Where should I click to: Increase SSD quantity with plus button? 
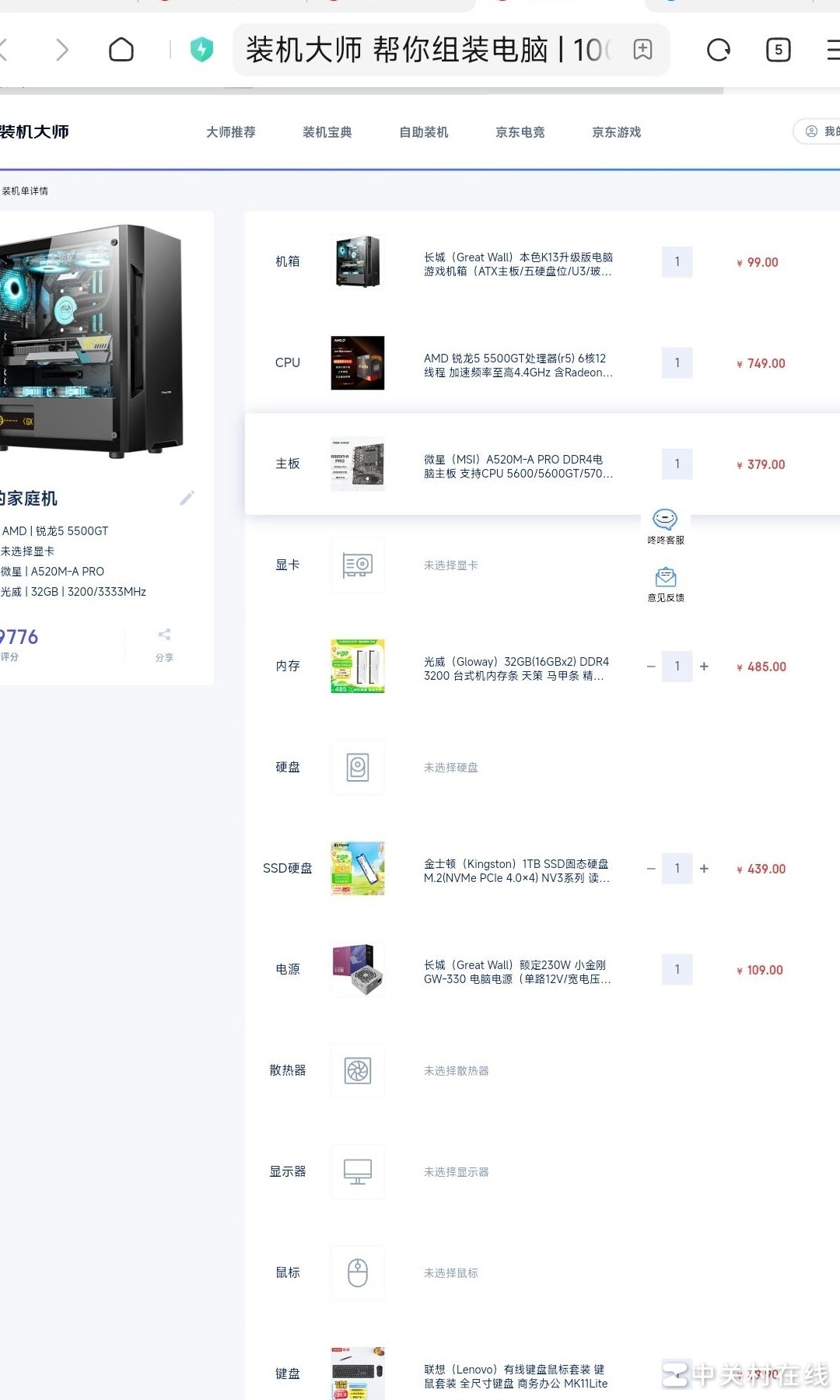(x=704, y=869)
